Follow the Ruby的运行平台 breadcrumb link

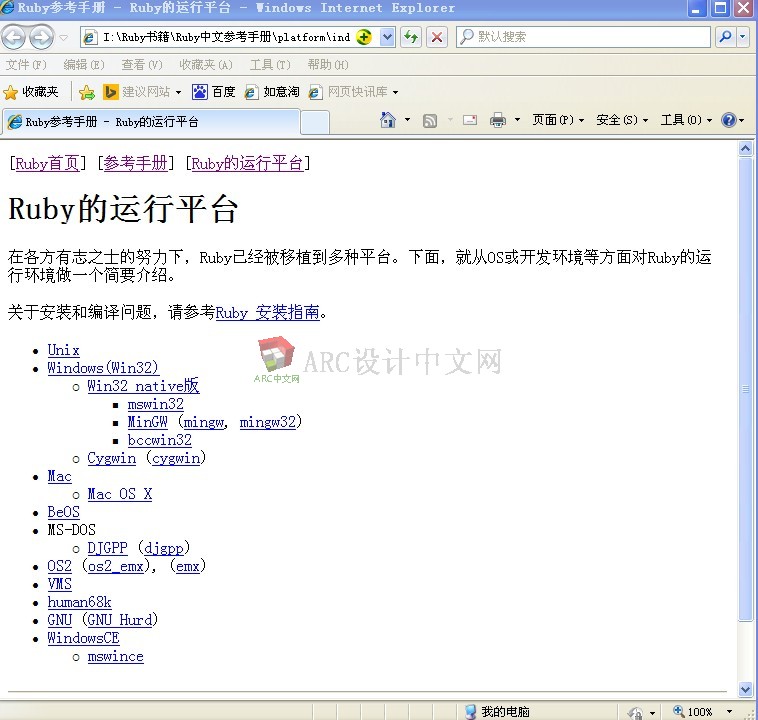(247, 163)
